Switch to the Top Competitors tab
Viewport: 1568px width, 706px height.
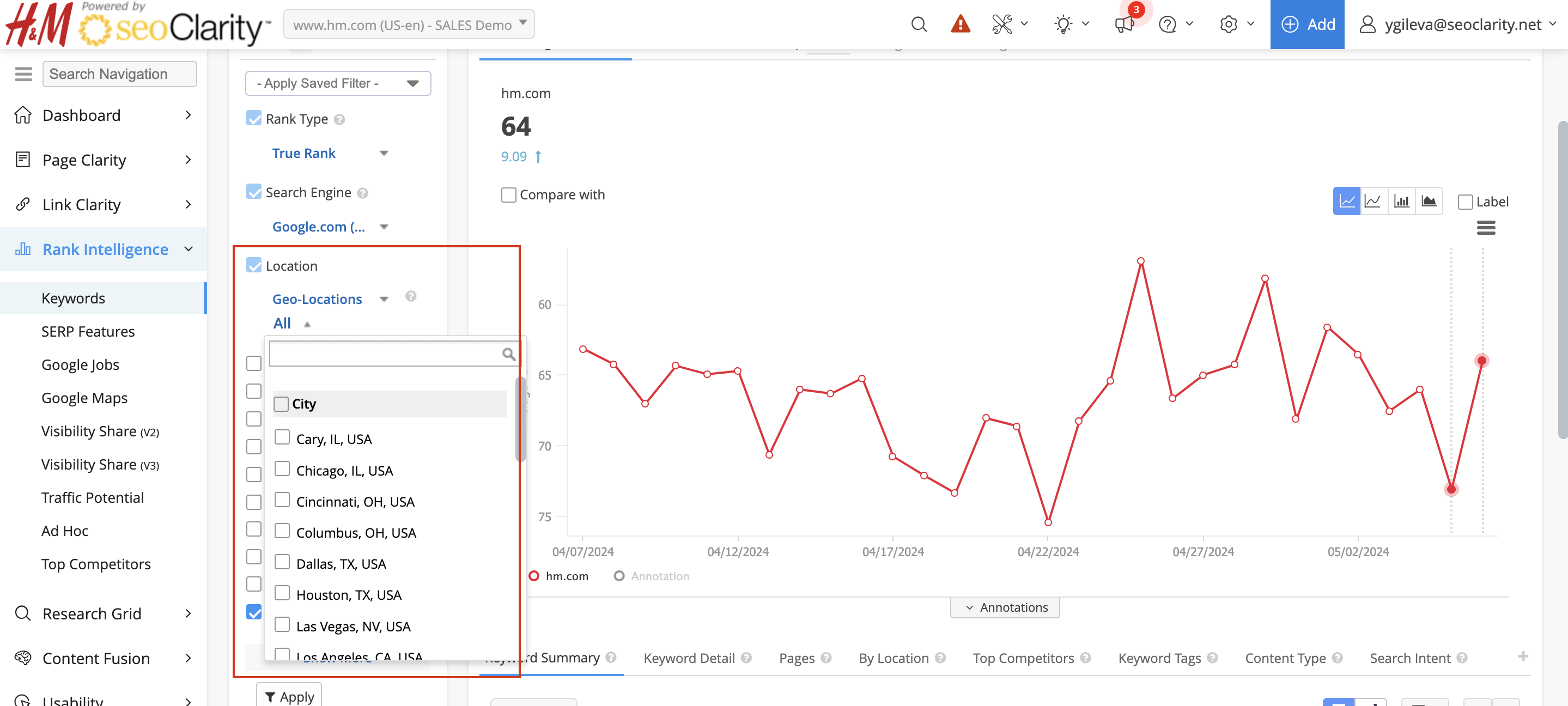(1023, 659)
